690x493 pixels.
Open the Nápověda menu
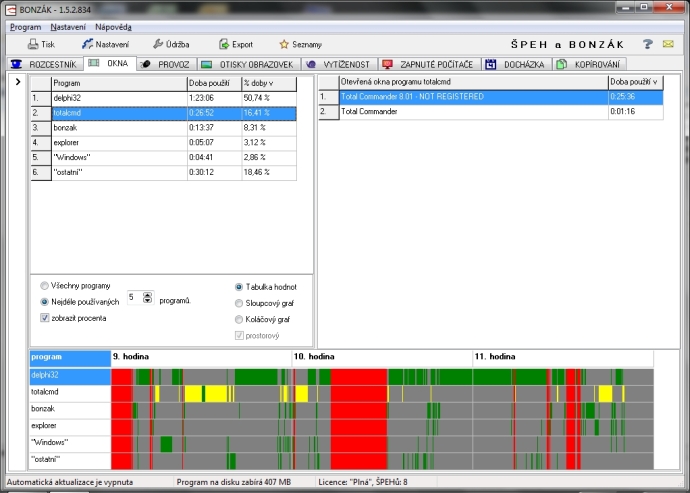point(114,27)
